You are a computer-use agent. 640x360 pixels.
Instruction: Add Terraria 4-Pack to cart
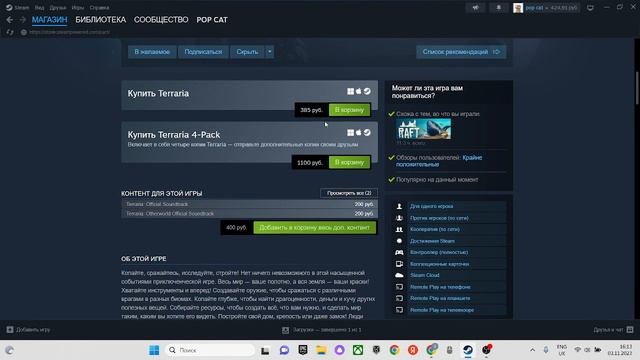click(x=349, y=162)
